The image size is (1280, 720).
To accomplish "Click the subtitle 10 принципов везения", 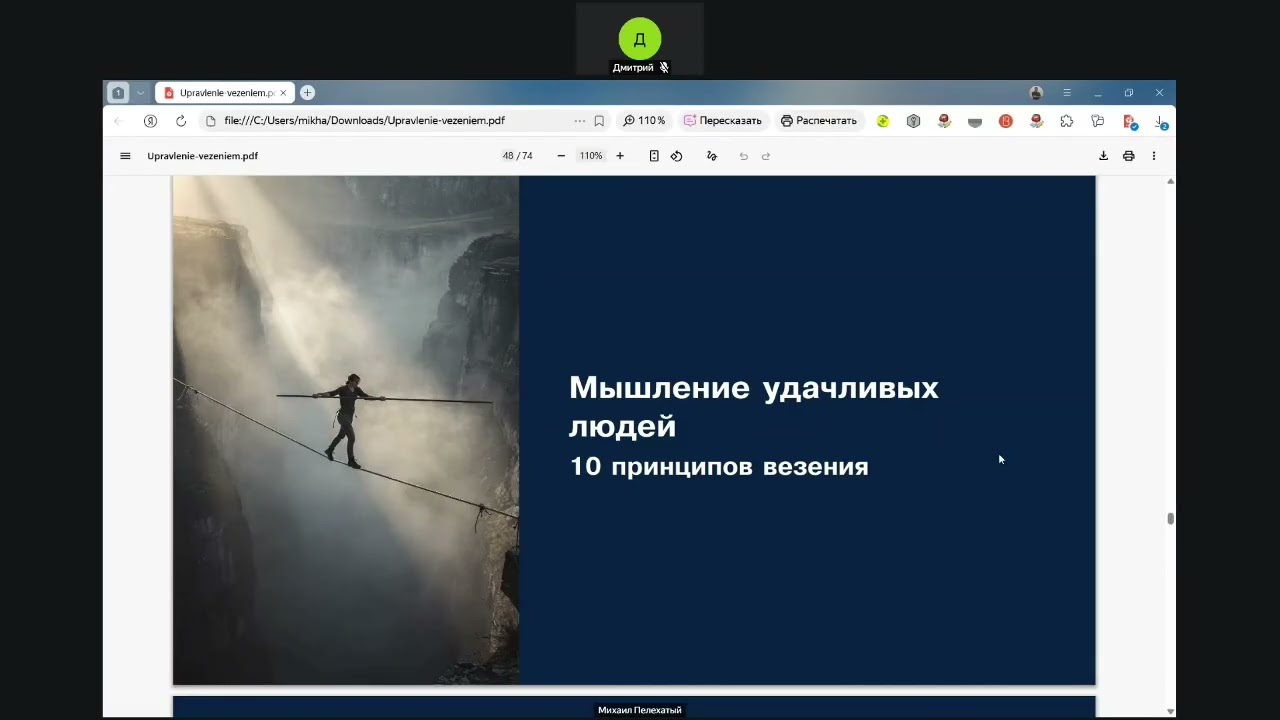I will tap(719, 466).
